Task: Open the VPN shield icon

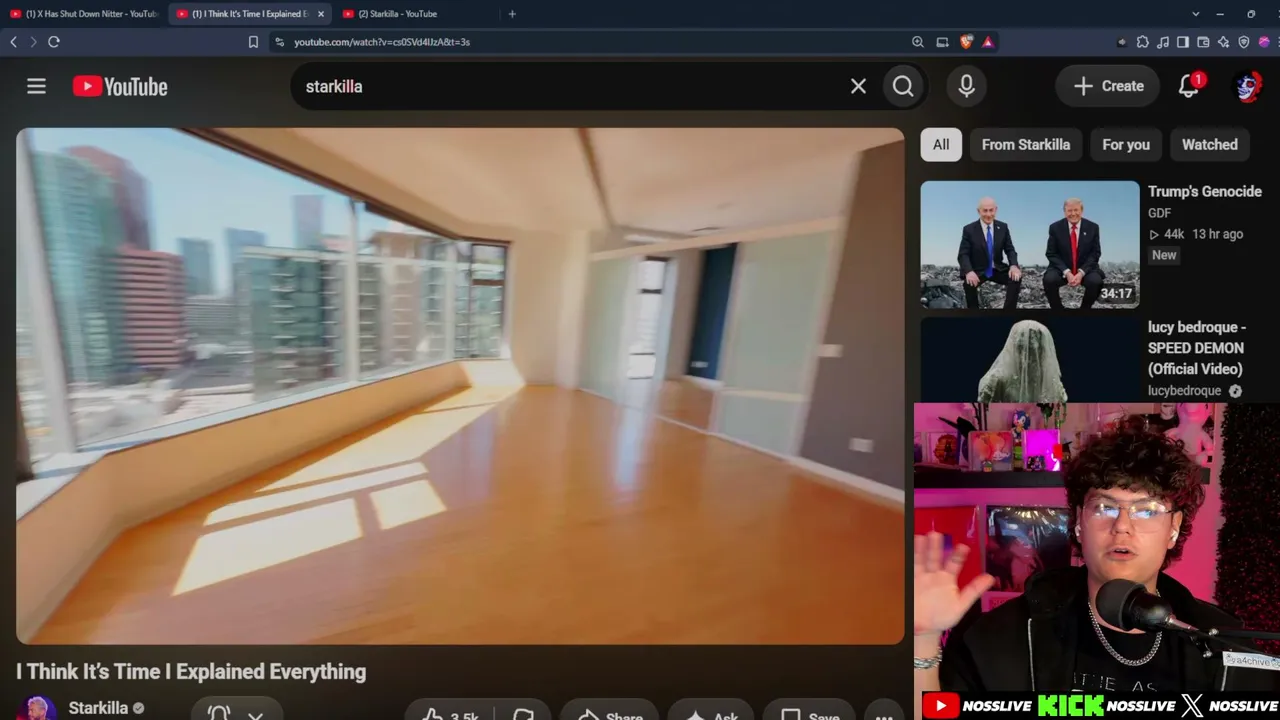Action: 1244,42
